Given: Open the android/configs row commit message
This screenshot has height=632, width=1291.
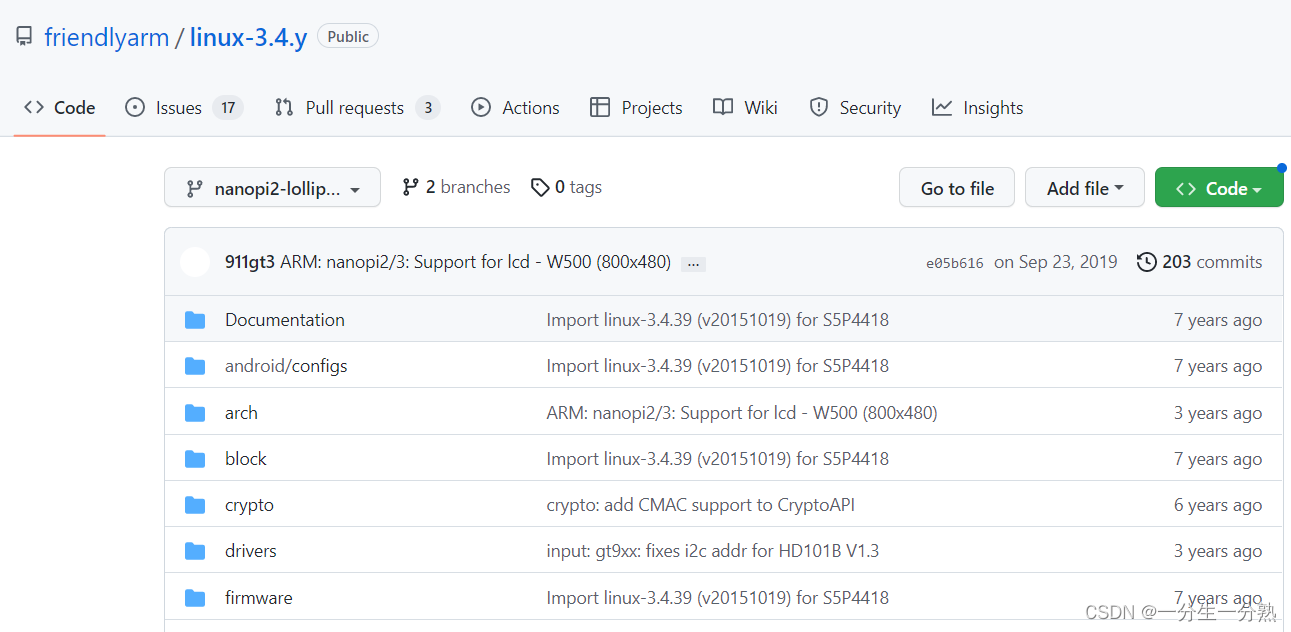Looking at the screenshot, I should (718, 366).
